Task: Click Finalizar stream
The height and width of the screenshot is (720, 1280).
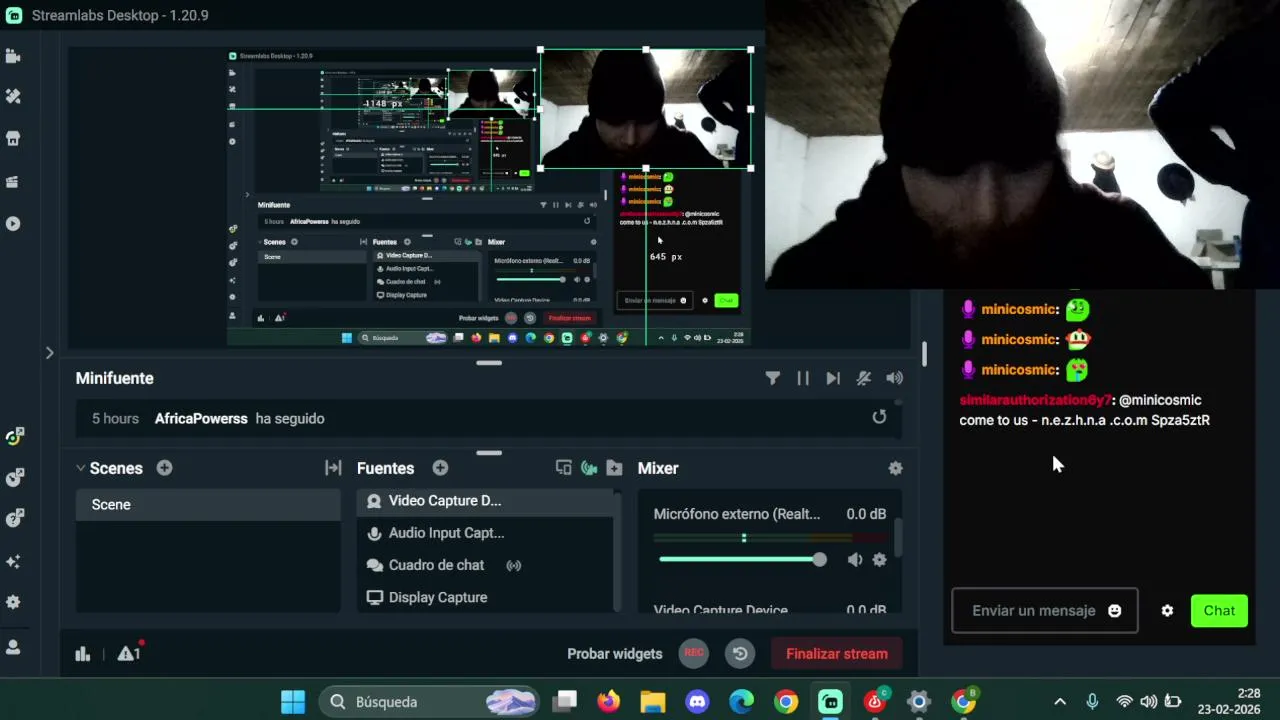Action: [837, 654]
